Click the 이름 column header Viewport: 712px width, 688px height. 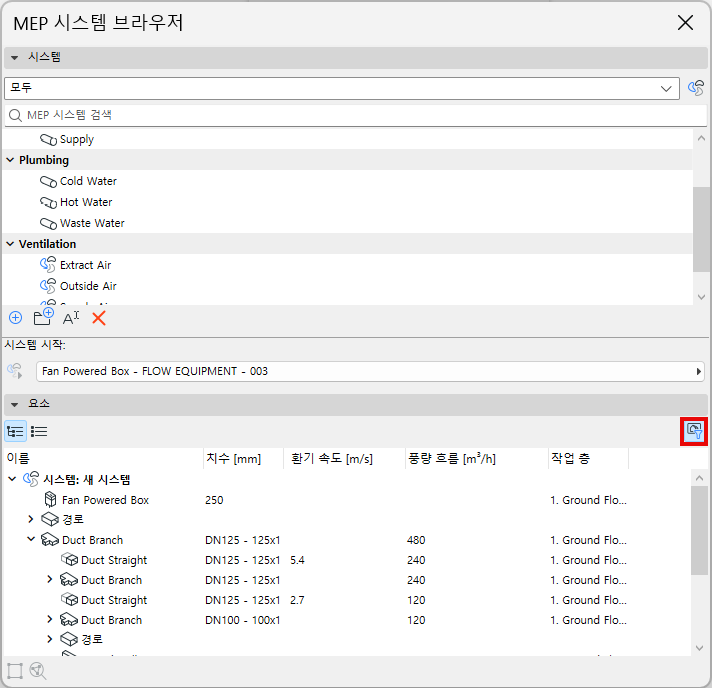click(104, 458)
